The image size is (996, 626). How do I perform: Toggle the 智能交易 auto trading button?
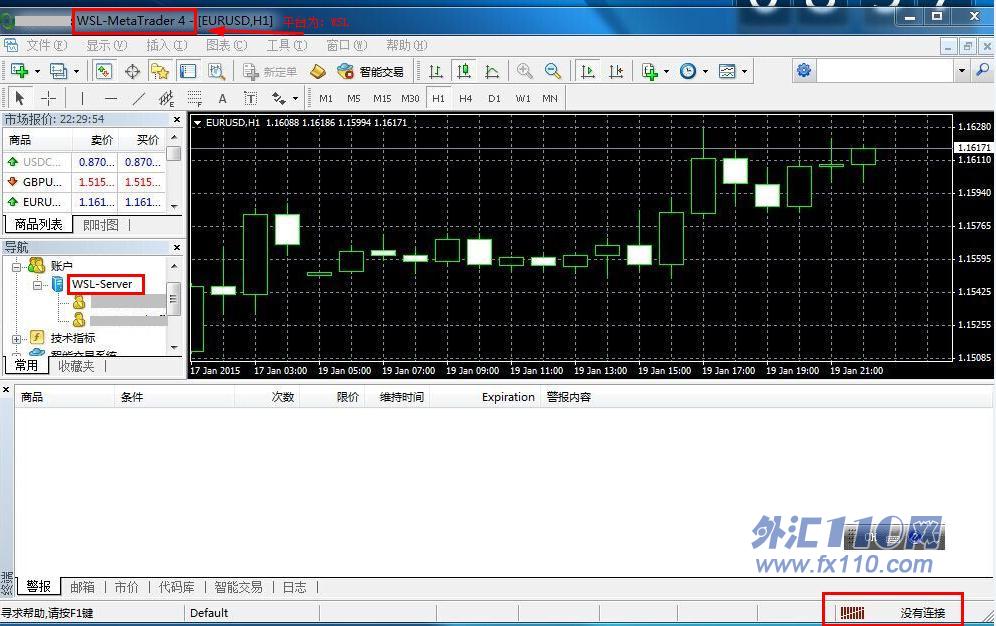coord(370,72)
